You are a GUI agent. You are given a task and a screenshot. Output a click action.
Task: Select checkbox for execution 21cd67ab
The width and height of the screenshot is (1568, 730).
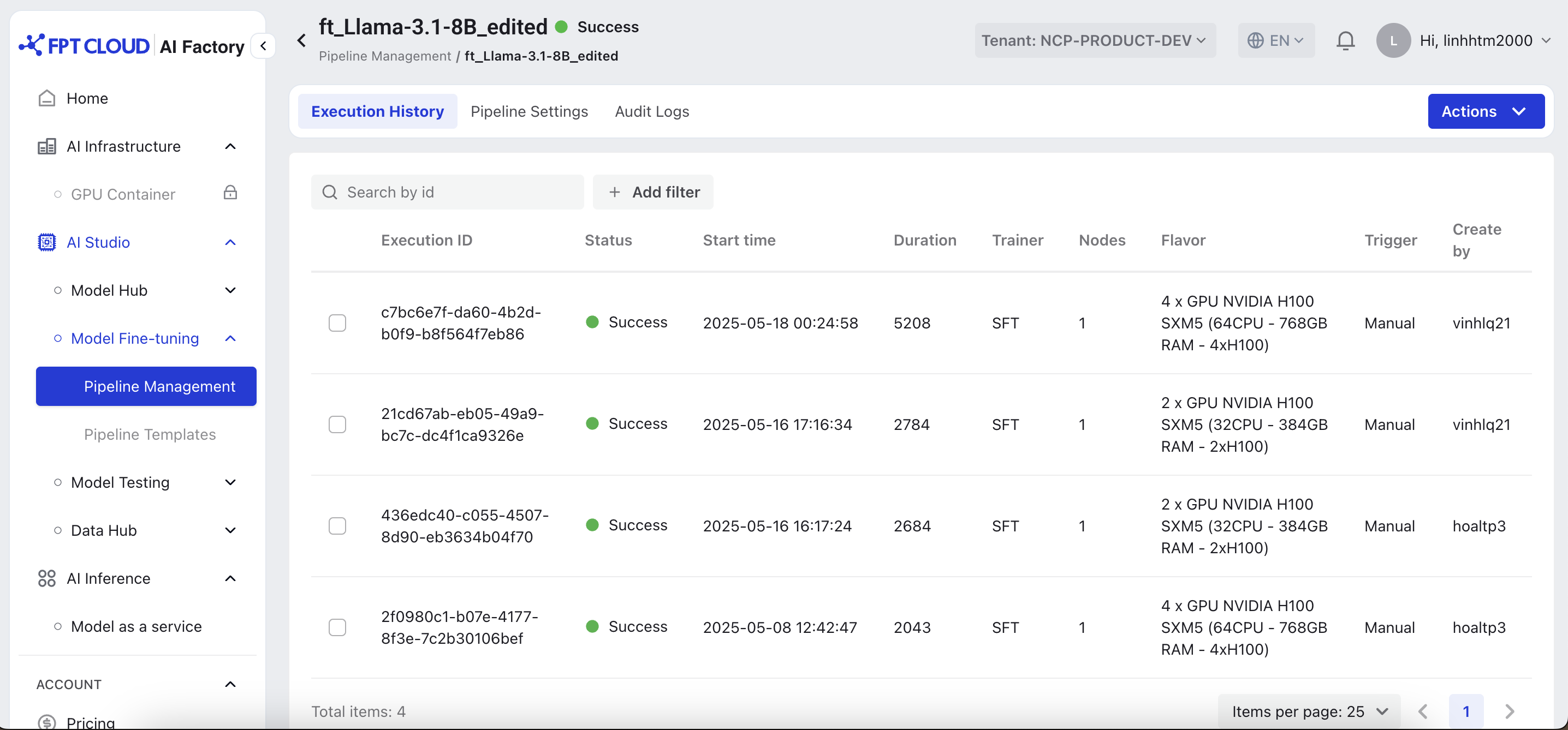click(337, 424)
